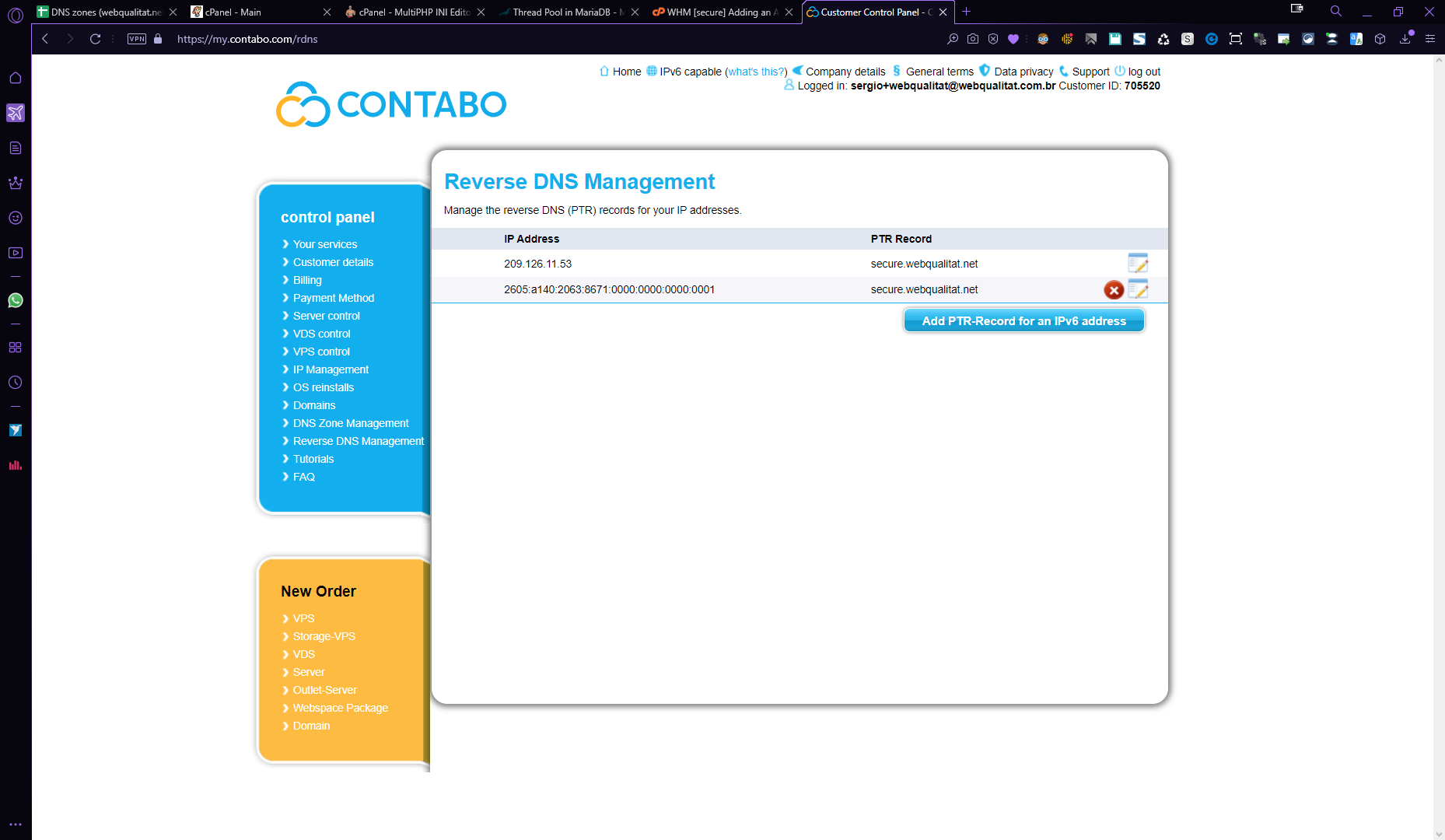Open the sidebar history clock icon

[16, 383]
